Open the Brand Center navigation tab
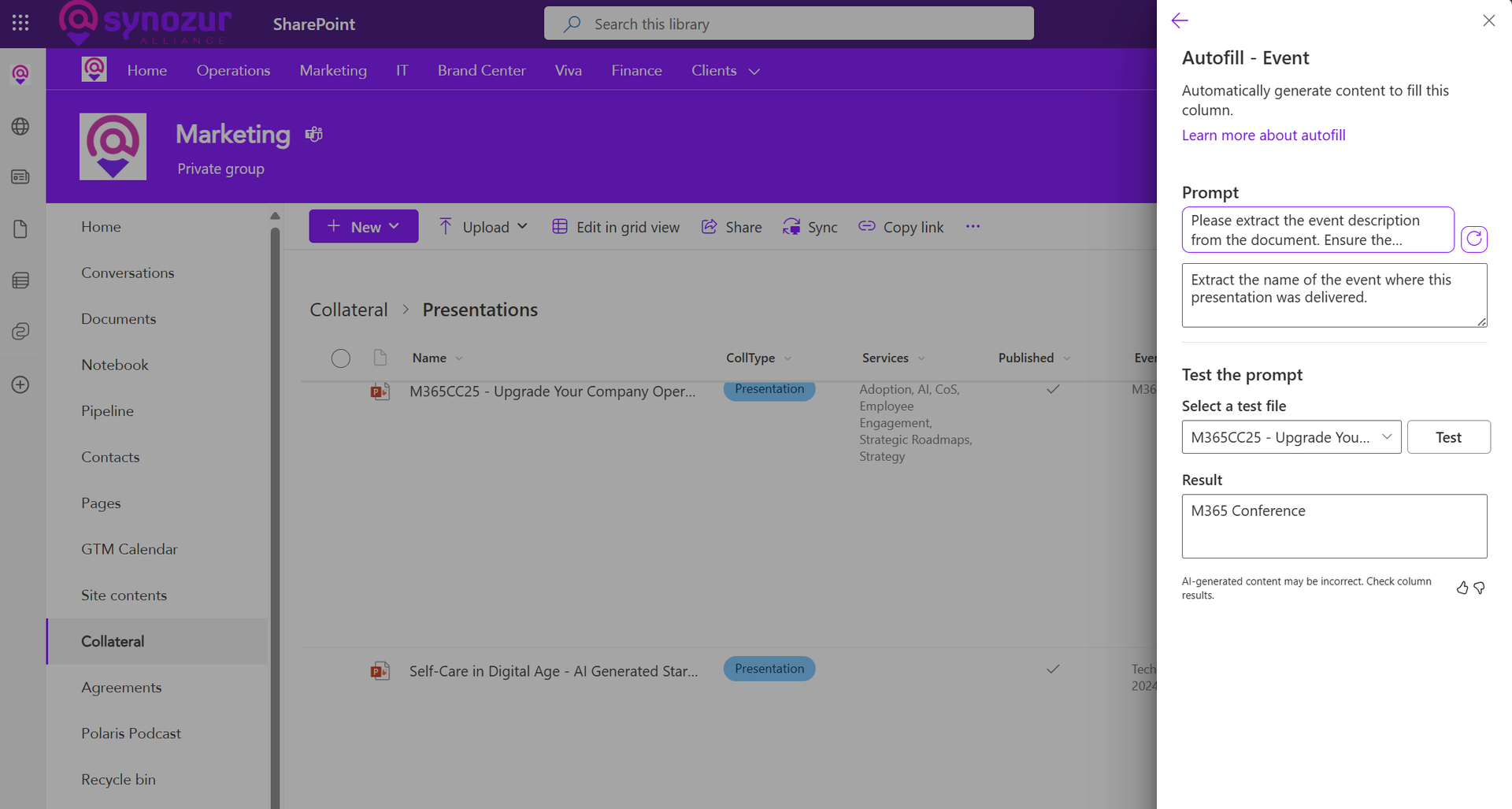The height and width of the screenshot is (809, 1512). tap(481, 70)
